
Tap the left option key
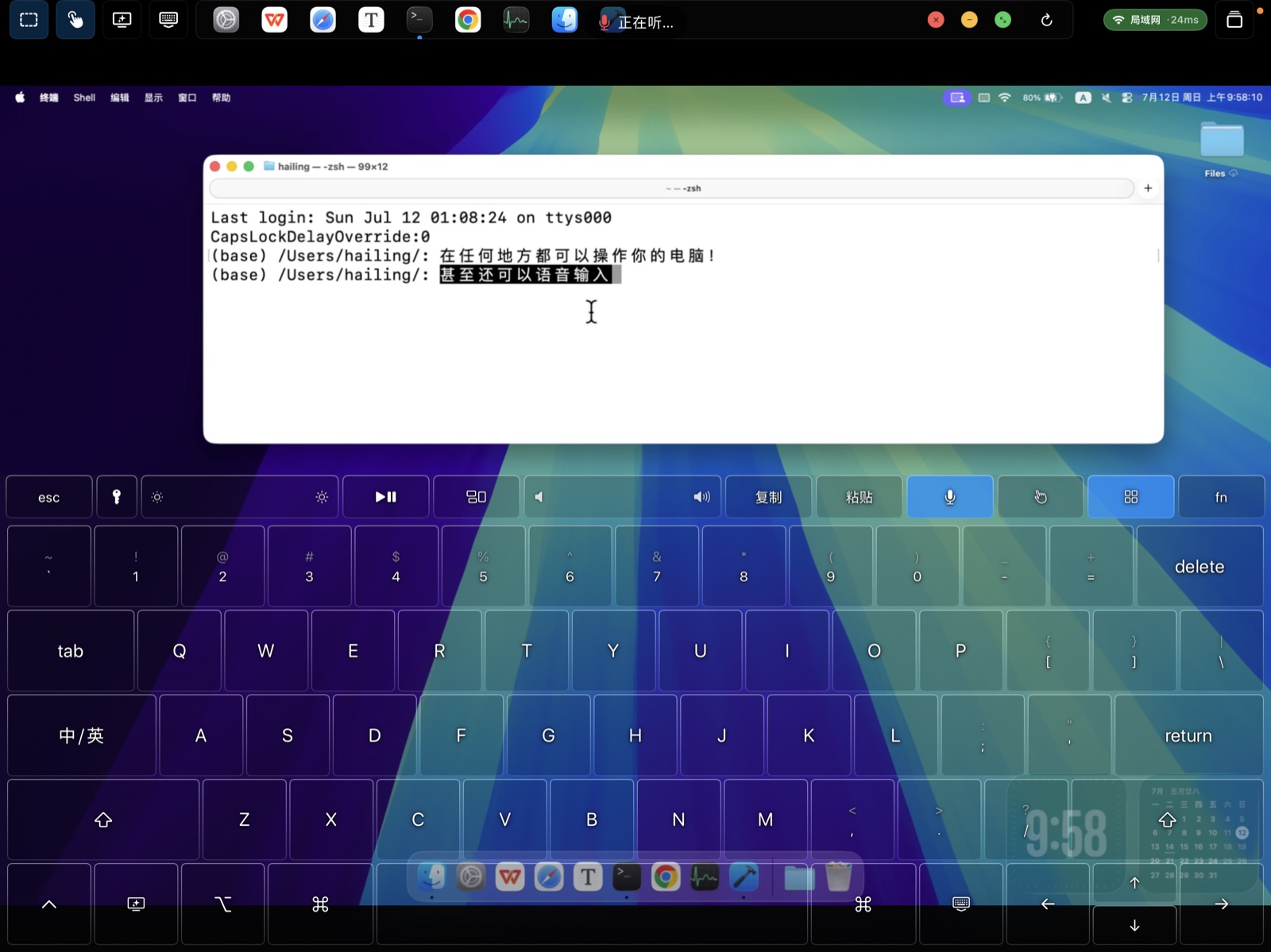pos(223,904)
